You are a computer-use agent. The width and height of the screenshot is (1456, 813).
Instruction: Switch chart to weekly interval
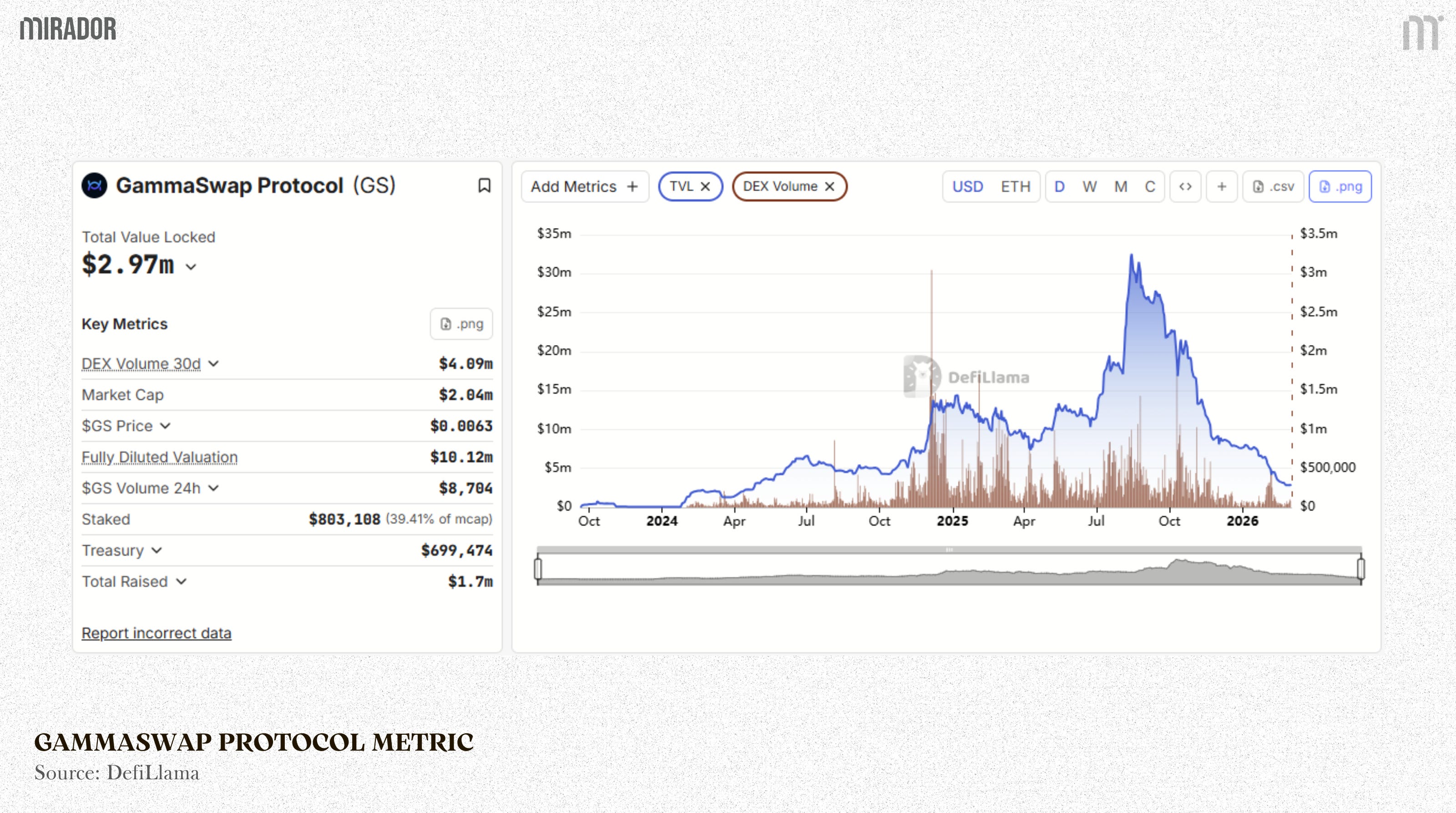1089,187
